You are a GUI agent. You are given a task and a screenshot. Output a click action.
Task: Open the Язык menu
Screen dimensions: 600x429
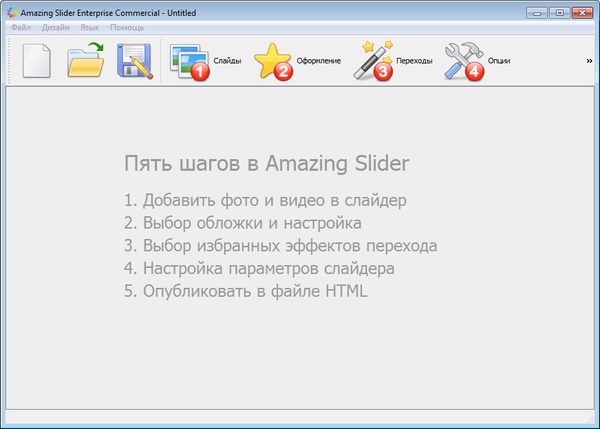pos(90,28)
